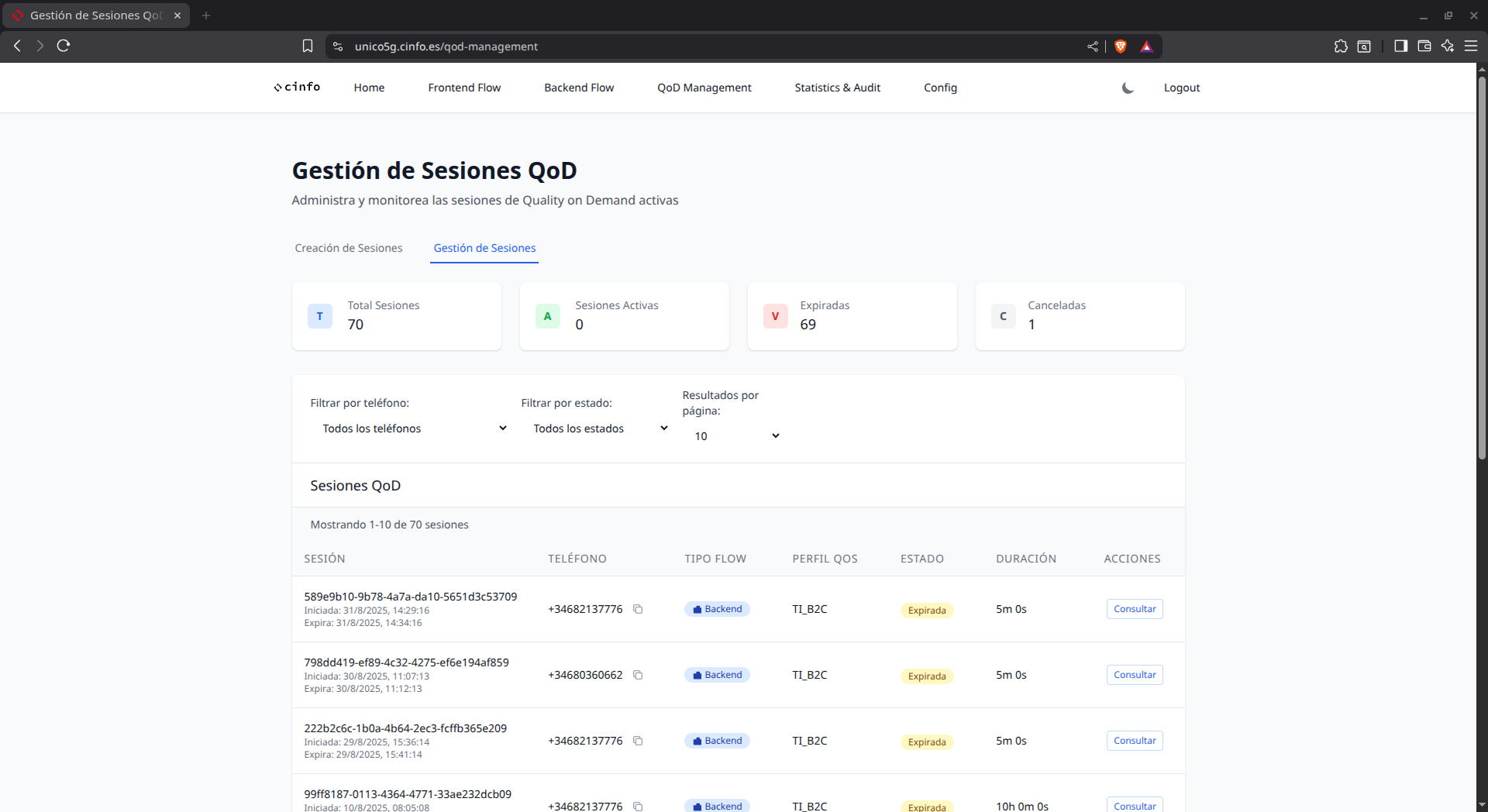Screen dimensions: 1488x812
Task: Copy phone number of session 589e9b10
Action: pyautogui.click(x=638, y=609)
